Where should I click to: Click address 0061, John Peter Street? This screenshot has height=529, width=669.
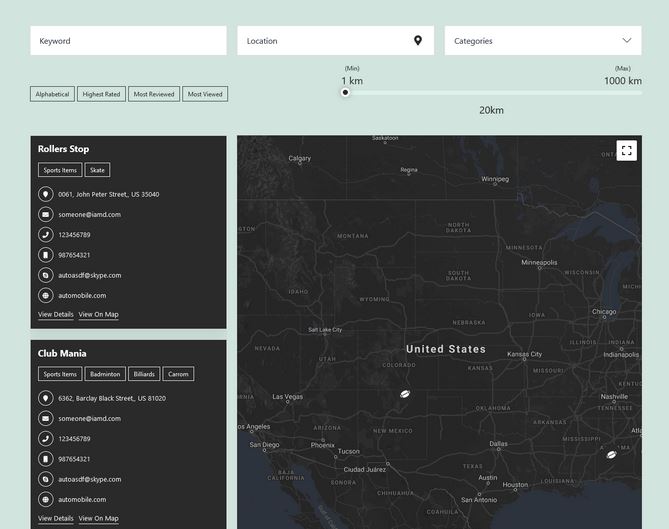[x=109, y=195]
